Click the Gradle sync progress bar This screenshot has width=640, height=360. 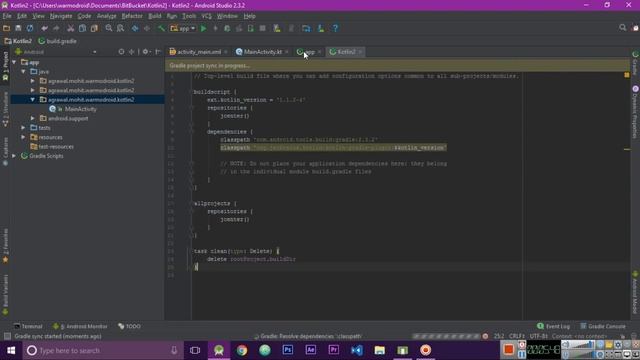pos(446,336)
